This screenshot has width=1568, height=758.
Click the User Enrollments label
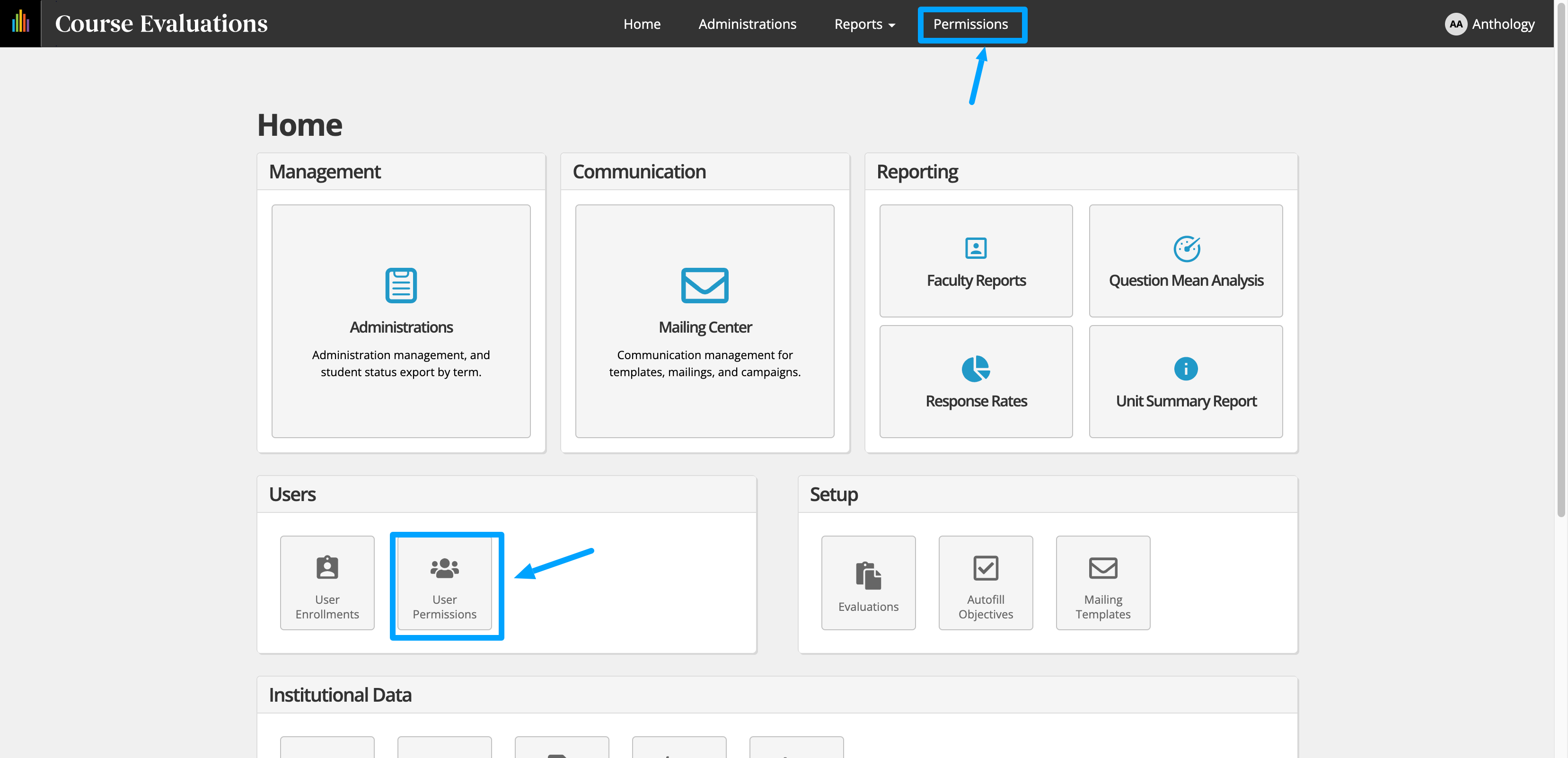click(327, 607)
